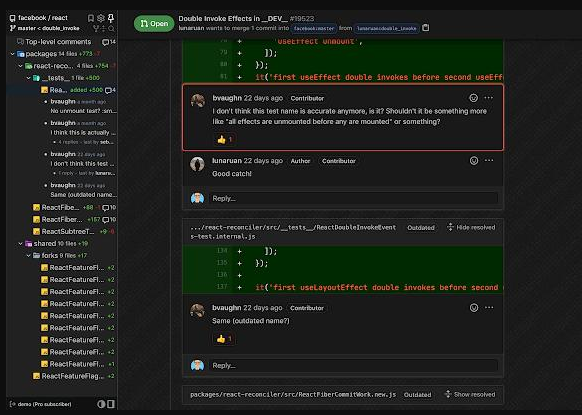Image resolution: width=582 pixels, height=415 pixels.
Task: Click the fork icon next to the branch name
Action: click(96, 28)
